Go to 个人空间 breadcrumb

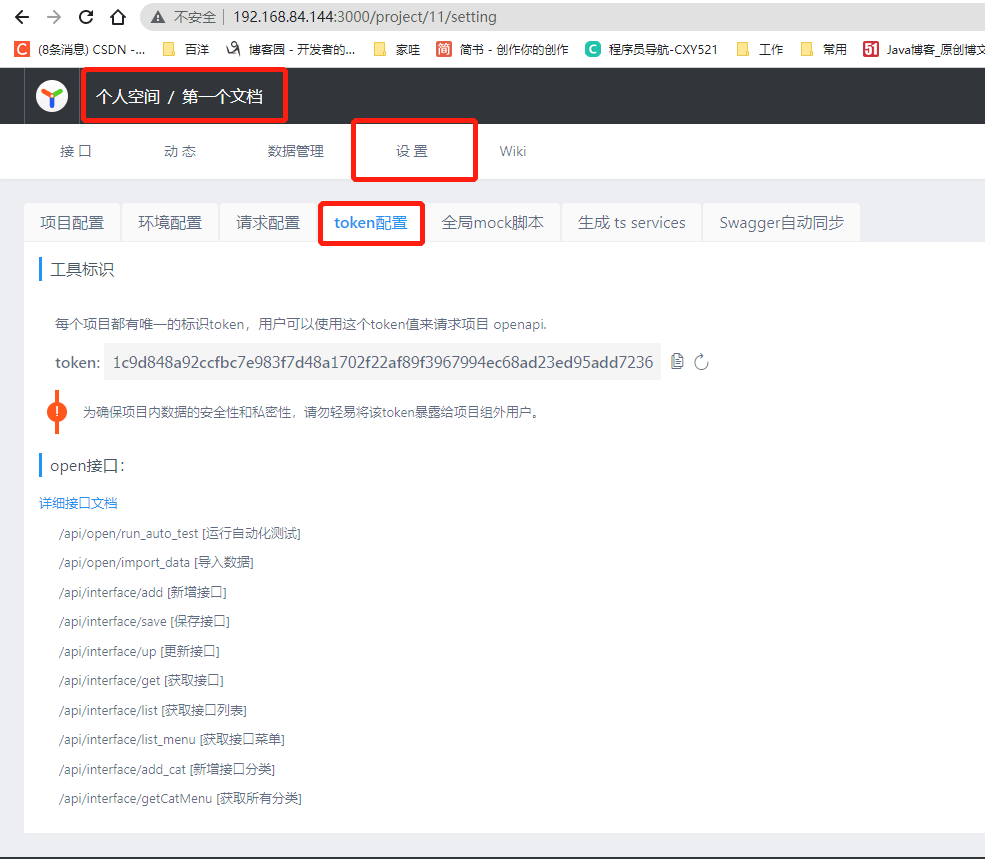tap(128, 96)
